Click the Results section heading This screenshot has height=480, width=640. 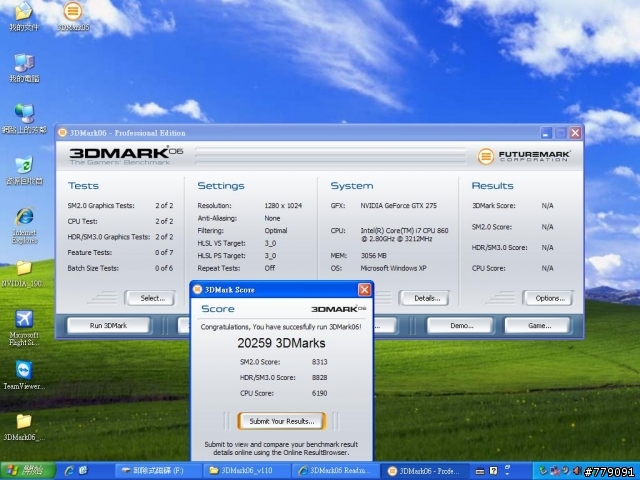click(492, 186)
